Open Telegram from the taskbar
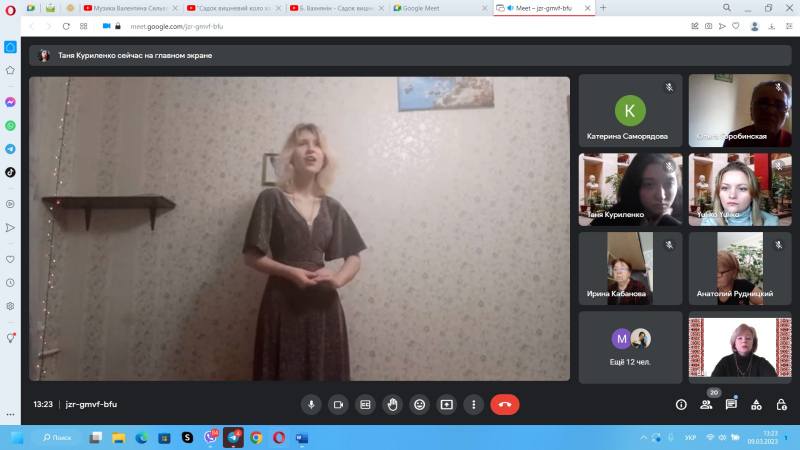Screen dimensions: 800x450 click(233, 438)
